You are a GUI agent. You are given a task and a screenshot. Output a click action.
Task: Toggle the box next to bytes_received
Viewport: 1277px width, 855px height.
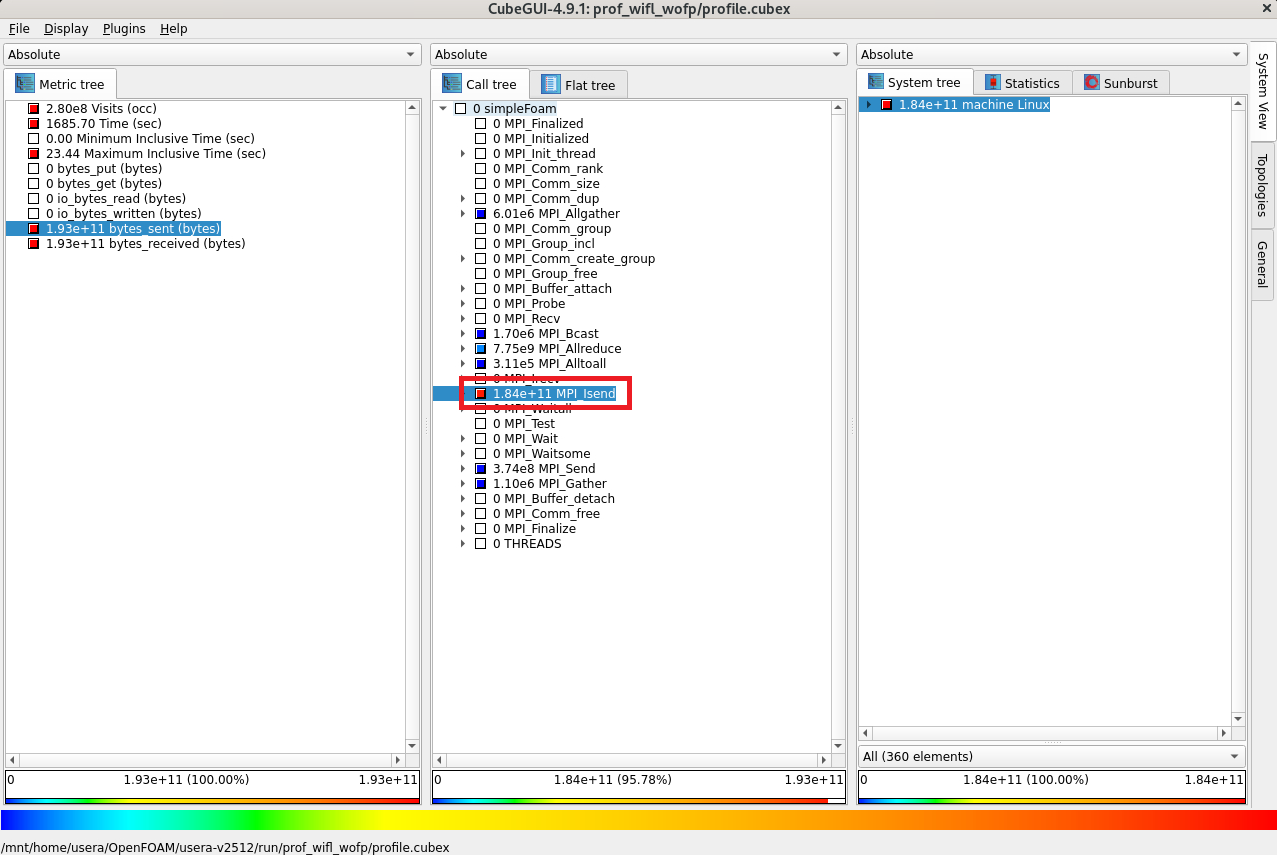(34, 244)
